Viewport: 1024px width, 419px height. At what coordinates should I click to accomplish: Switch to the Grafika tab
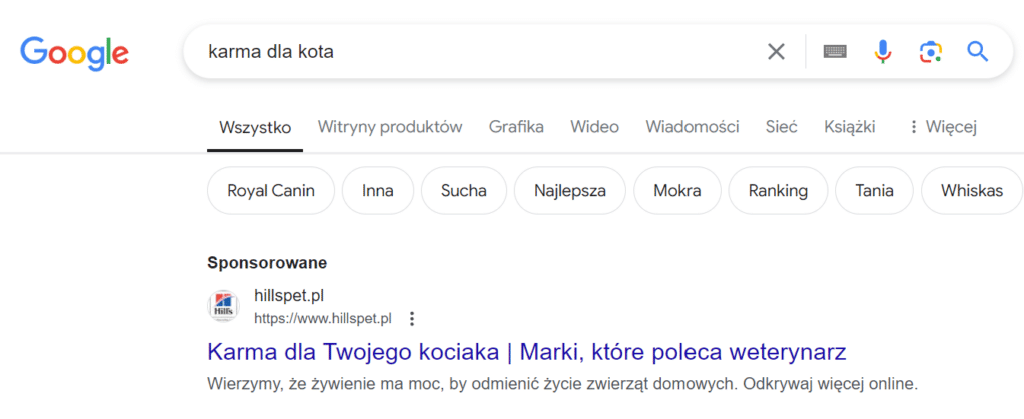point(516,127)
